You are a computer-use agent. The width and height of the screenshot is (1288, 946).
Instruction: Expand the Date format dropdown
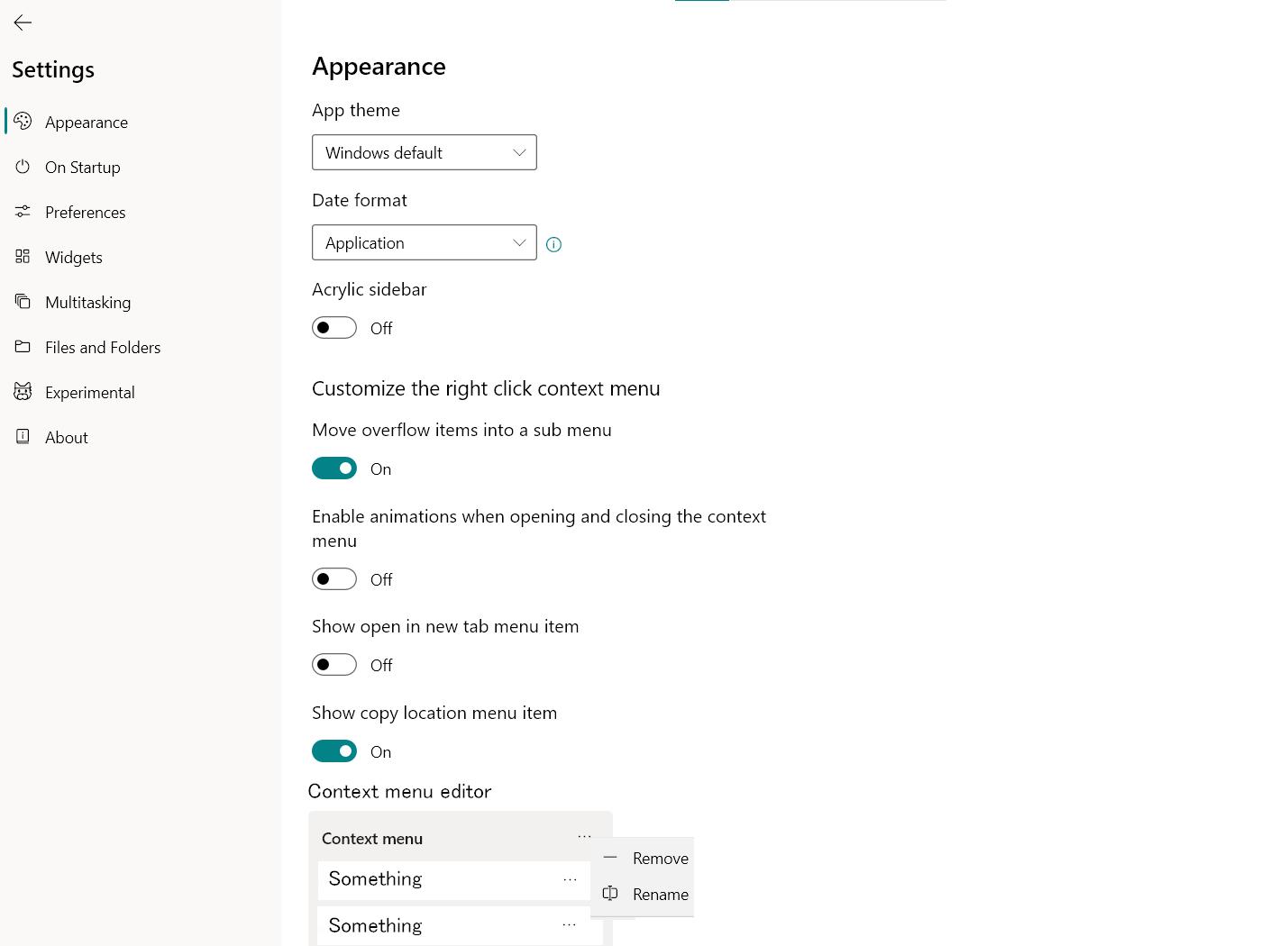coord(424,242)
